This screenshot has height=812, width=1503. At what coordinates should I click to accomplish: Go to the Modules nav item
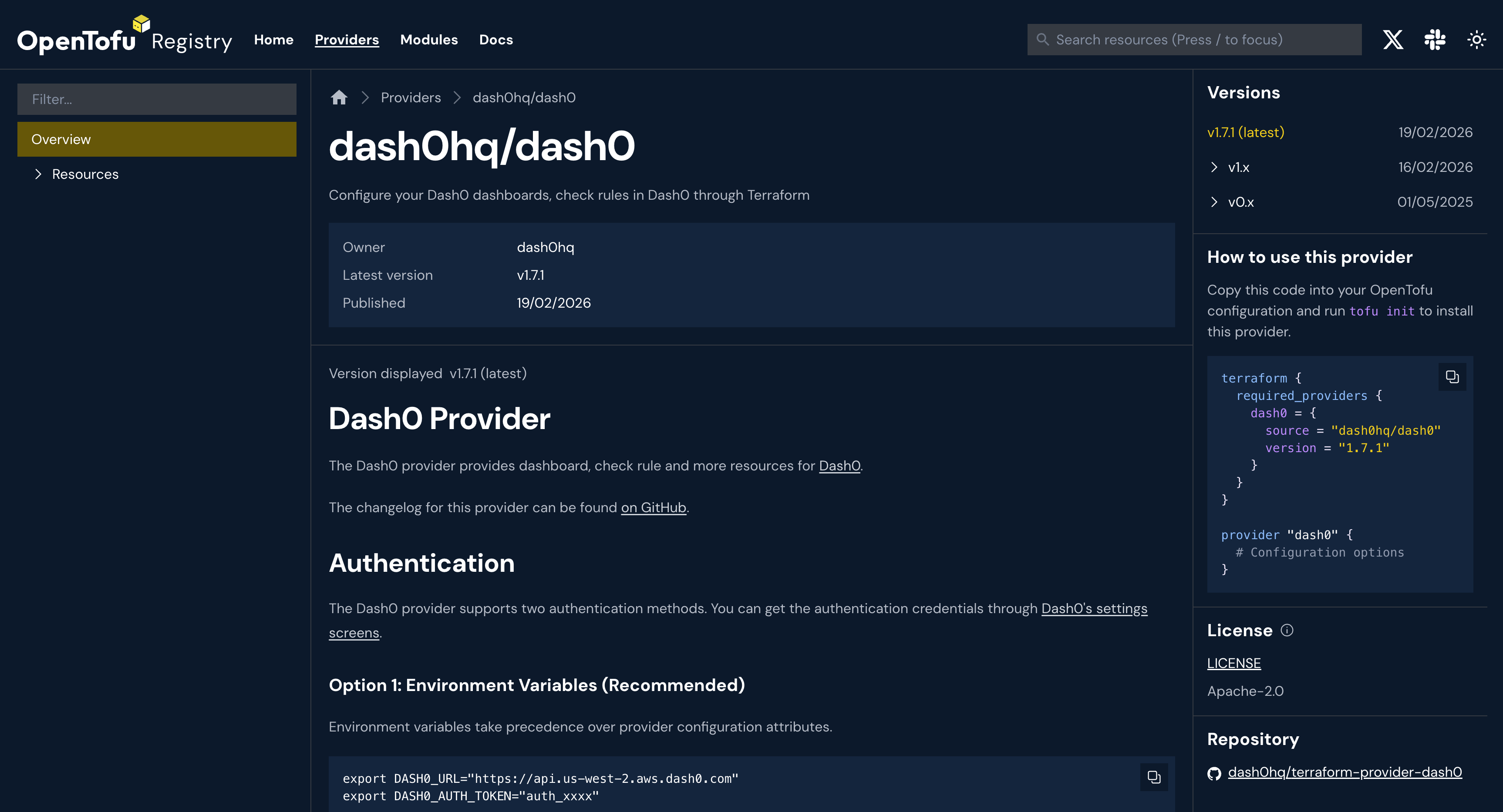tap(429, 40)
